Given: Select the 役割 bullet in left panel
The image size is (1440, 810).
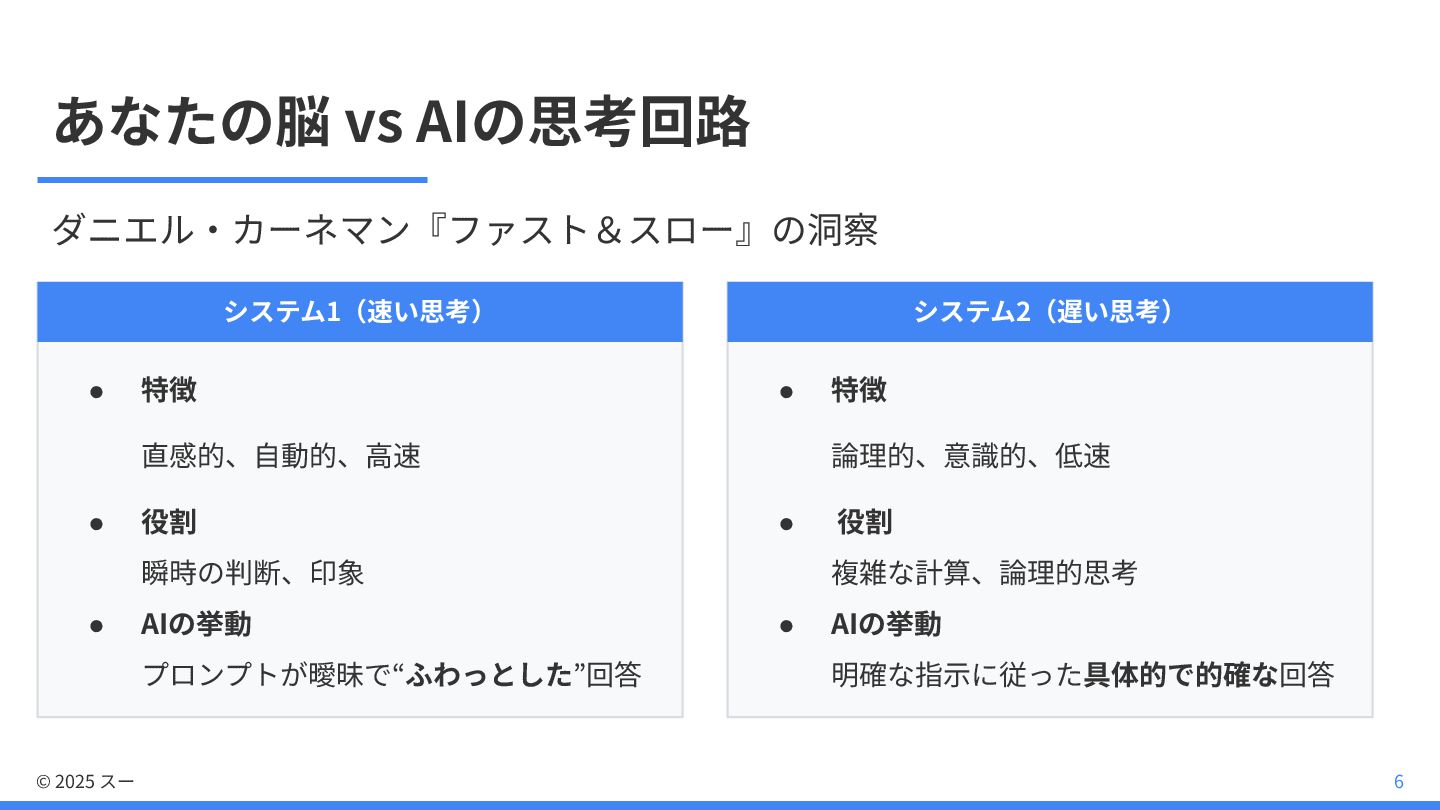Looking at the screenshot, I should [169, 522].
